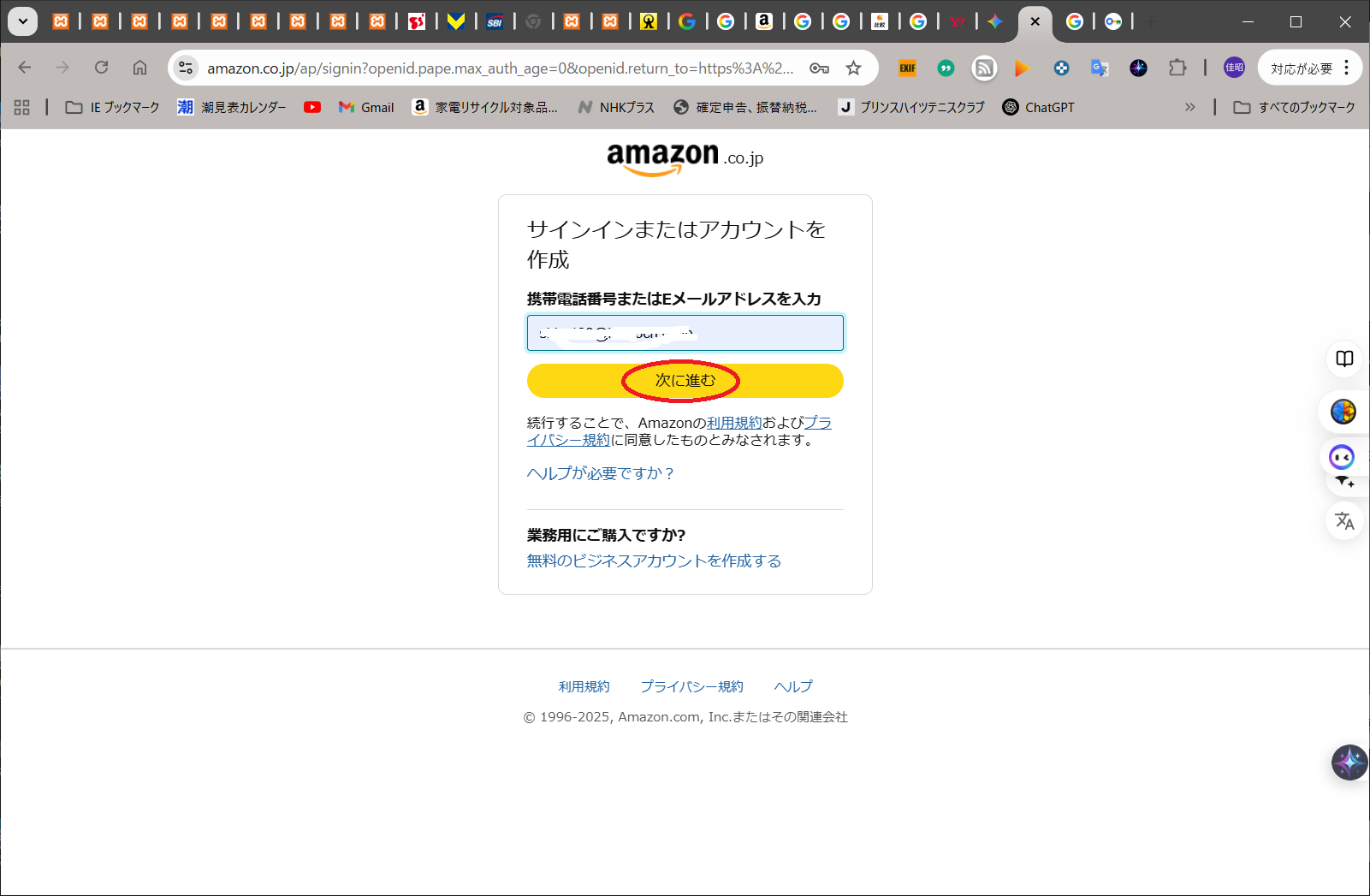Viewport: 1370px width, 896px height.
Task: Open the Extensions puzzle icon
Action: 1177,68
